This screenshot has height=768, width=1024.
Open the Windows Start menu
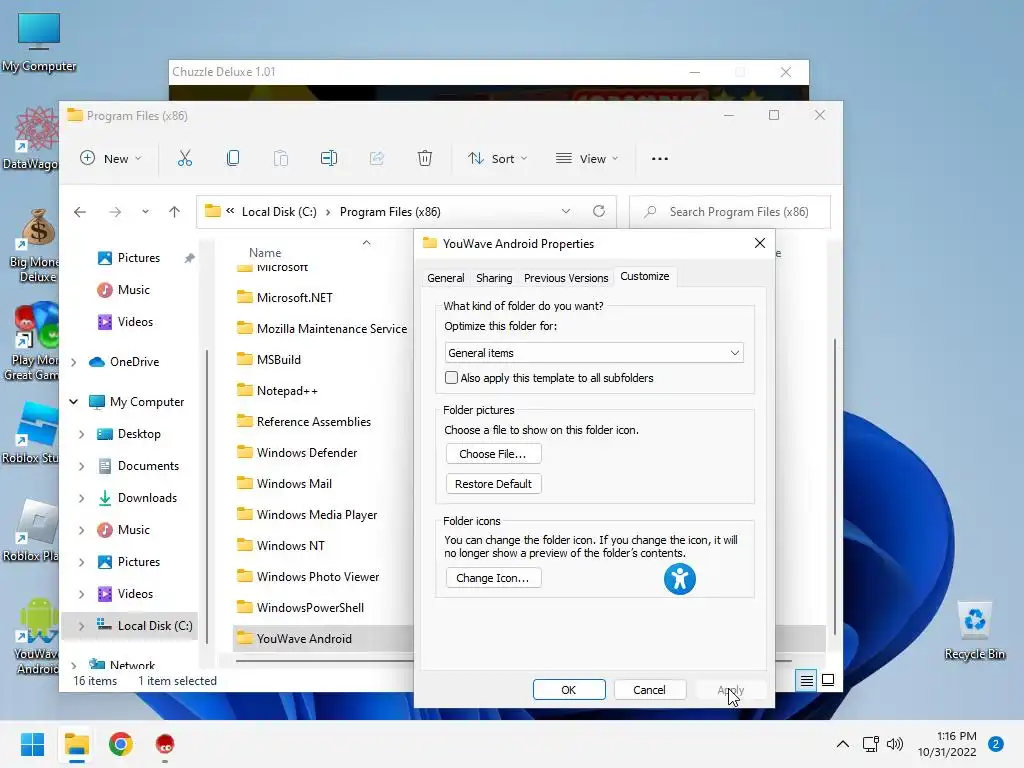[x=32, y=744]
